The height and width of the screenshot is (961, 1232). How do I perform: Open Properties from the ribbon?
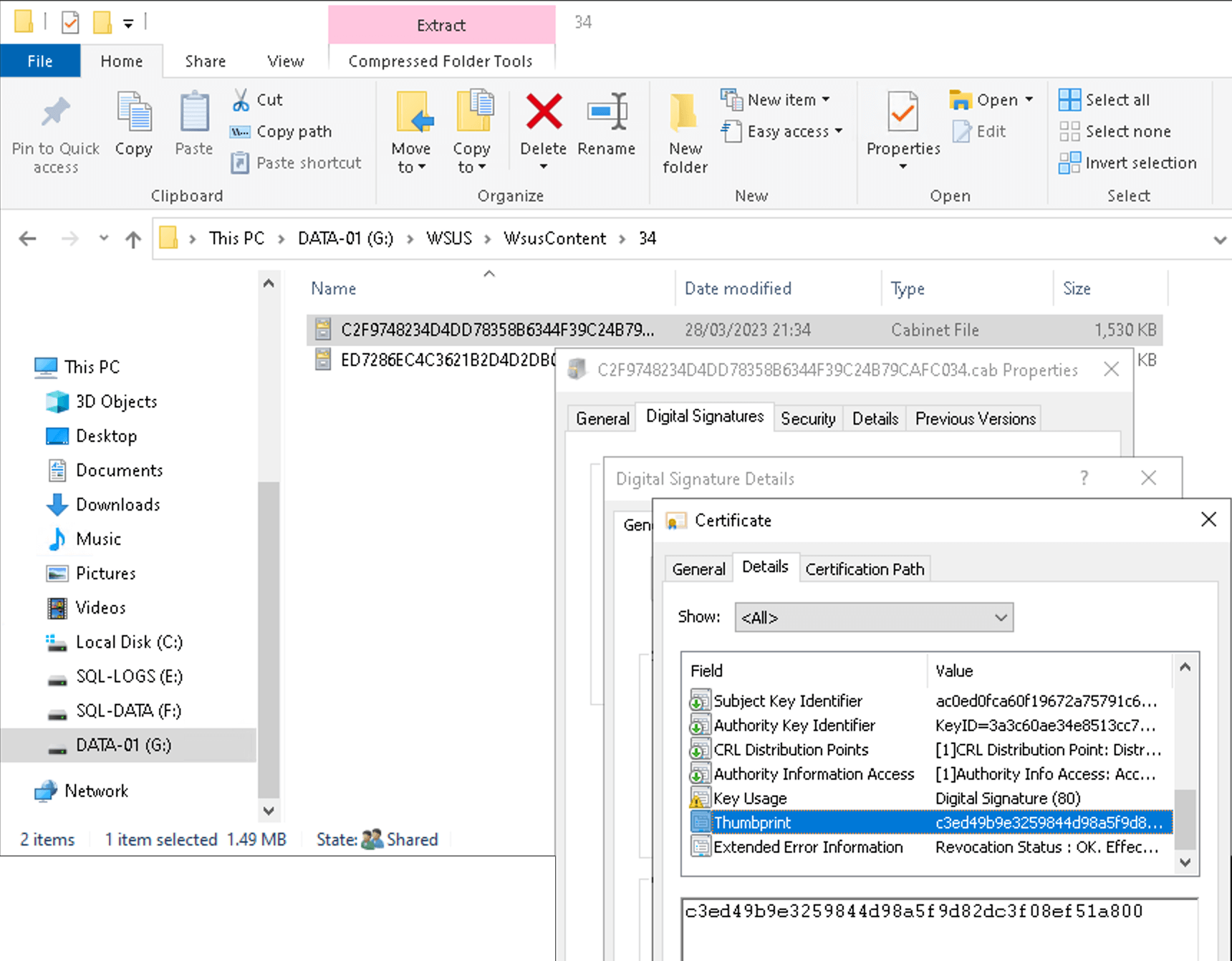(903, 132)
